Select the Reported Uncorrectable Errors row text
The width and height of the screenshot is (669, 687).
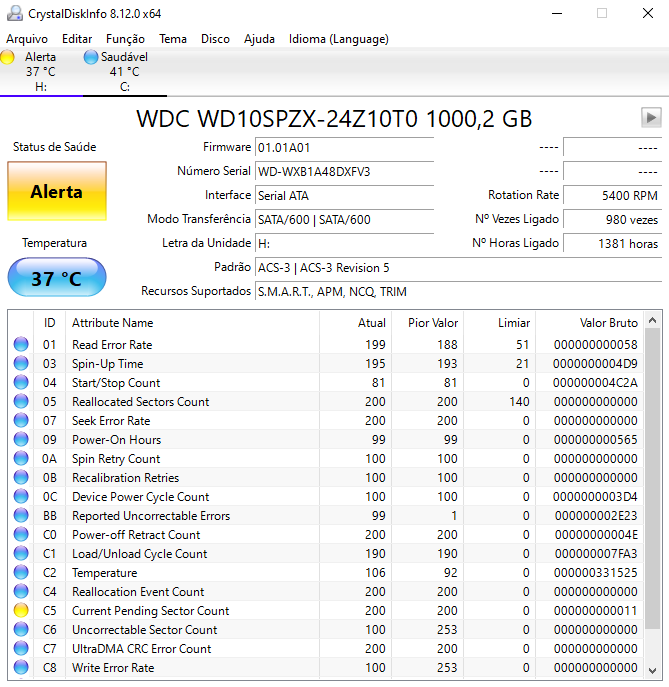tap(151, 515)
